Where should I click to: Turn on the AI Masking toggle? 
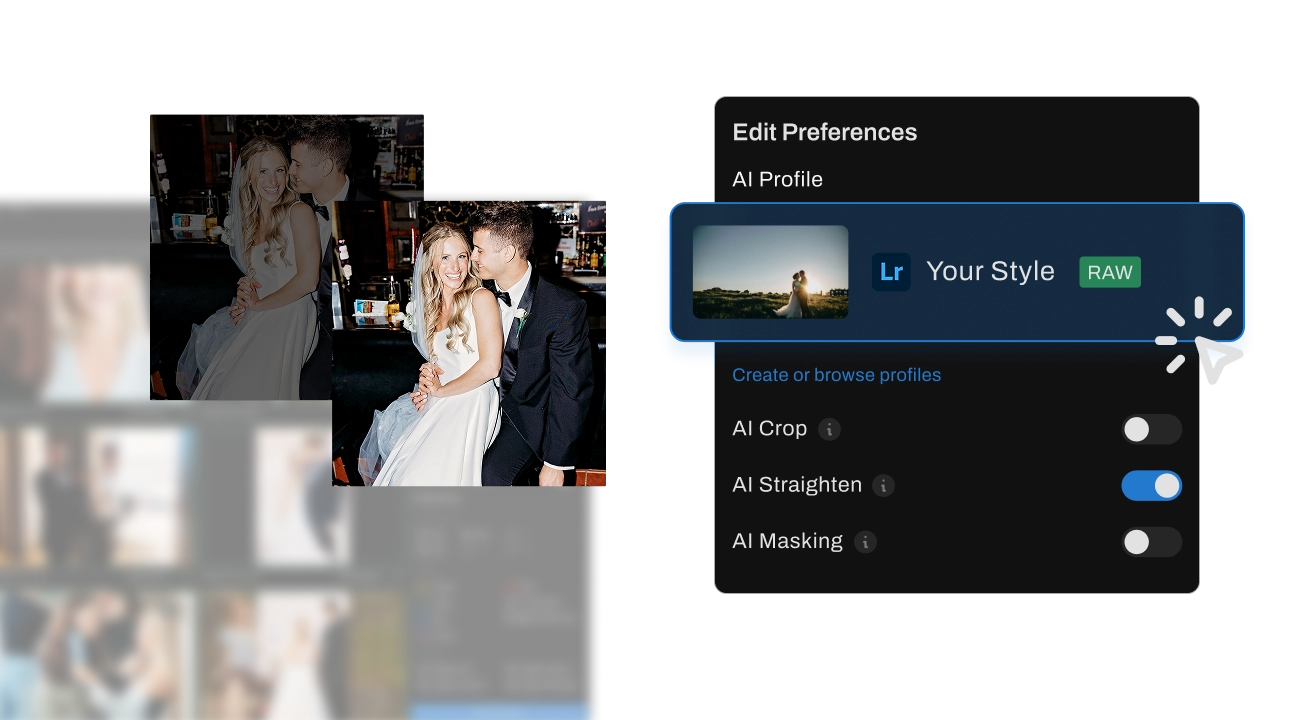coord(1151,542)
